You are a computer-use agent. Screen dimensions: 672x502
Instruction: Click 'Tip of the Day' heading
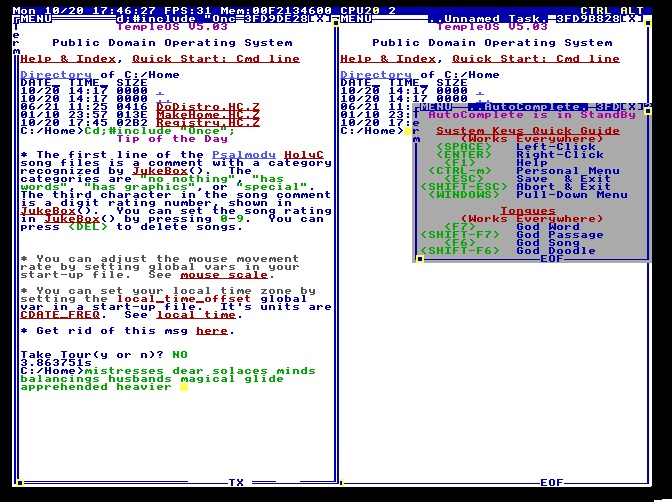point(172,139)
